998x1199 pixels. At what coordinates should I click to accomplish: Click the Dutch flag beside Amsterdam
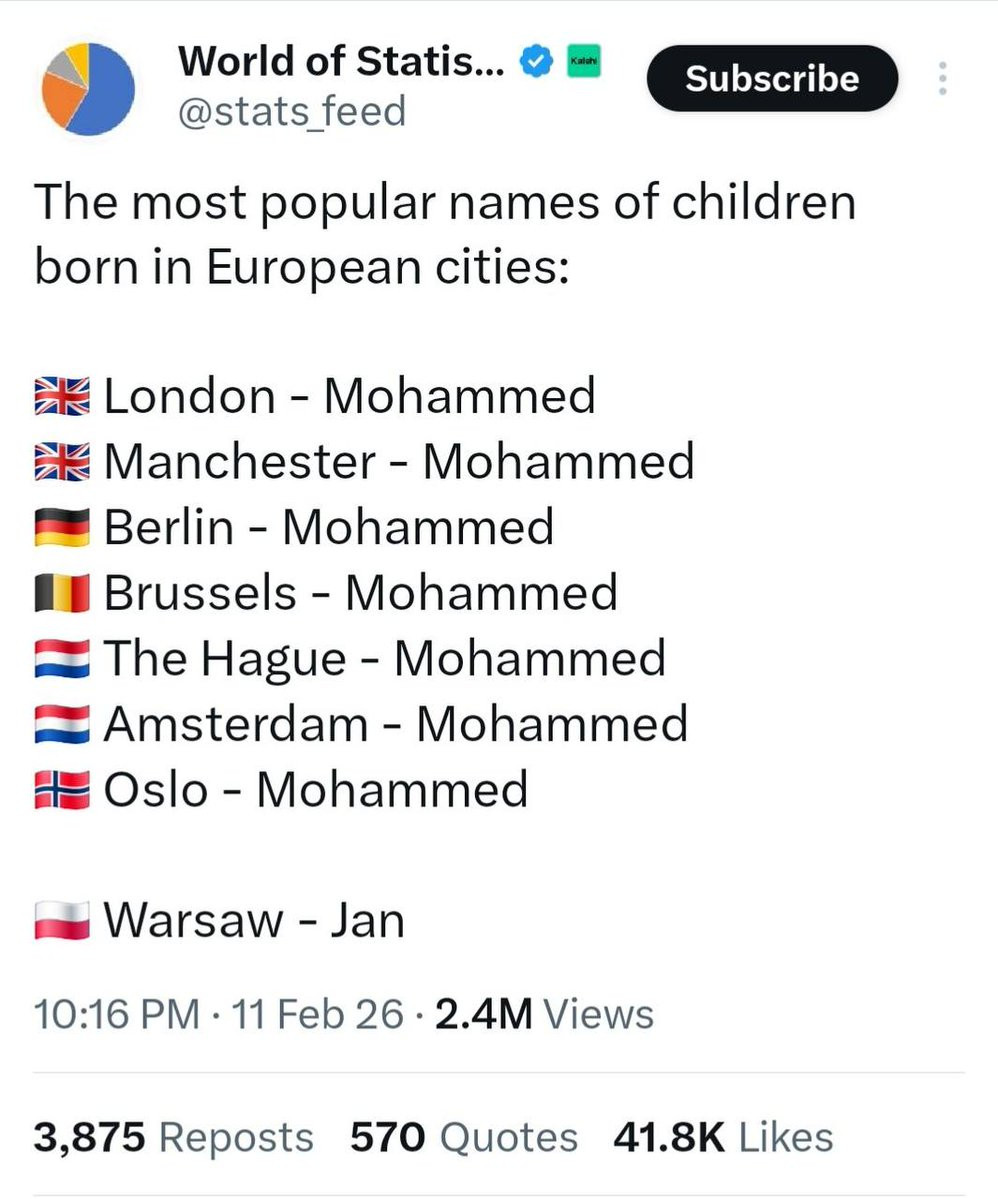[x=63, y=725]
